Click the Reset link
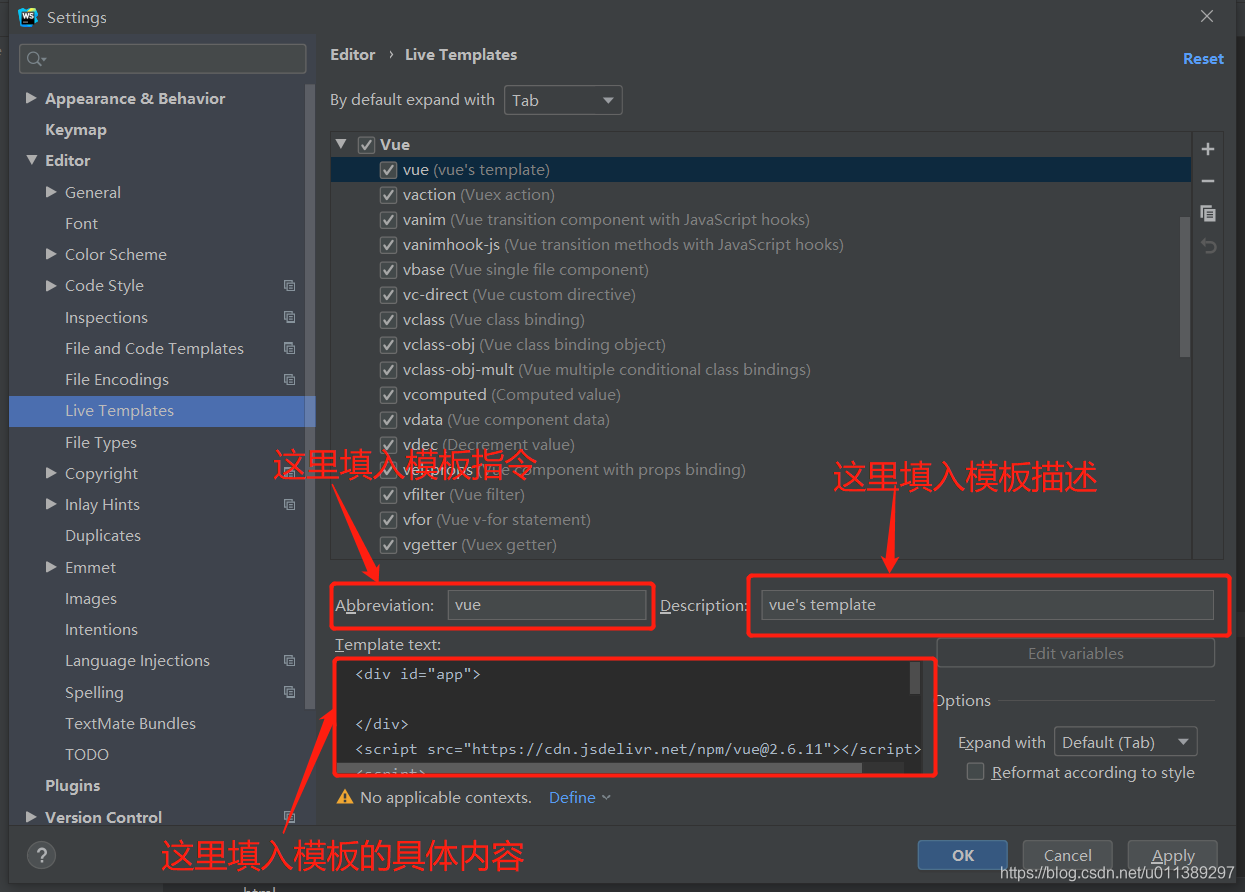 pos(1203,58)
